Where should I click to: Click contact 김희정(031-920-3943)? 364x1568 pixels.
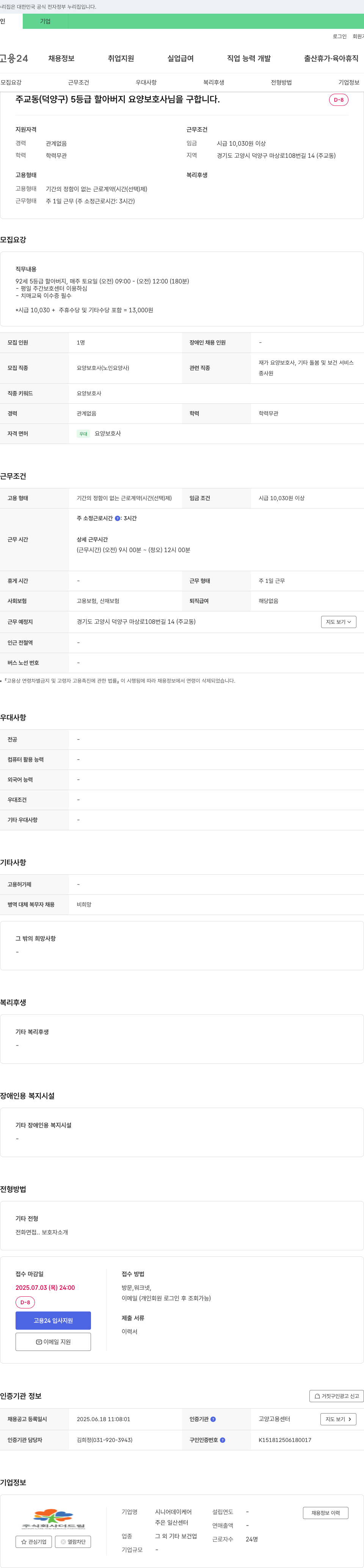105,1440
